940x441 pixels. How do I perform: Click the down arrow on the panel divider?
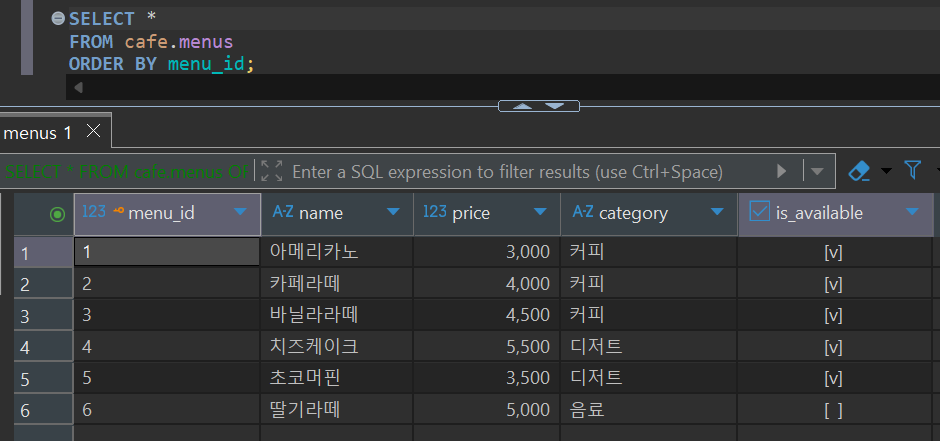[x=555, y=106]
